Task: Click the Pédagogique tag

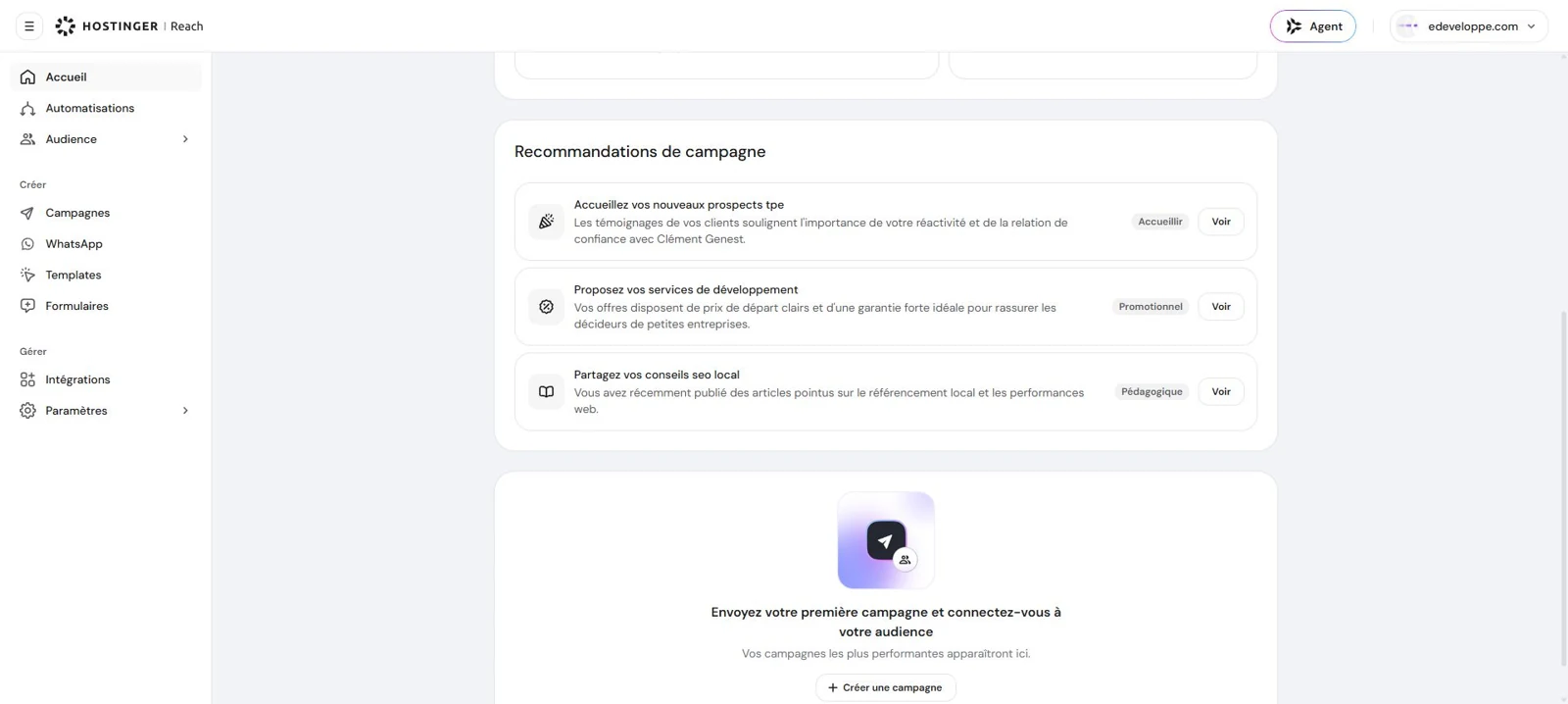Action: point(1151,391)
